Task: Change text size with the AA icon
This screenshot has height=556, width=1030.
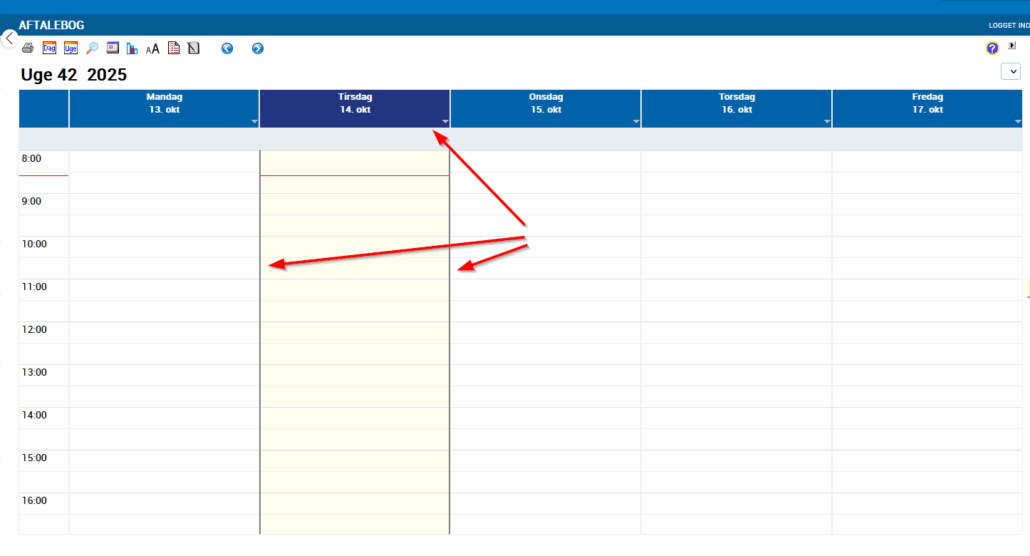Action: coord(153,48)
